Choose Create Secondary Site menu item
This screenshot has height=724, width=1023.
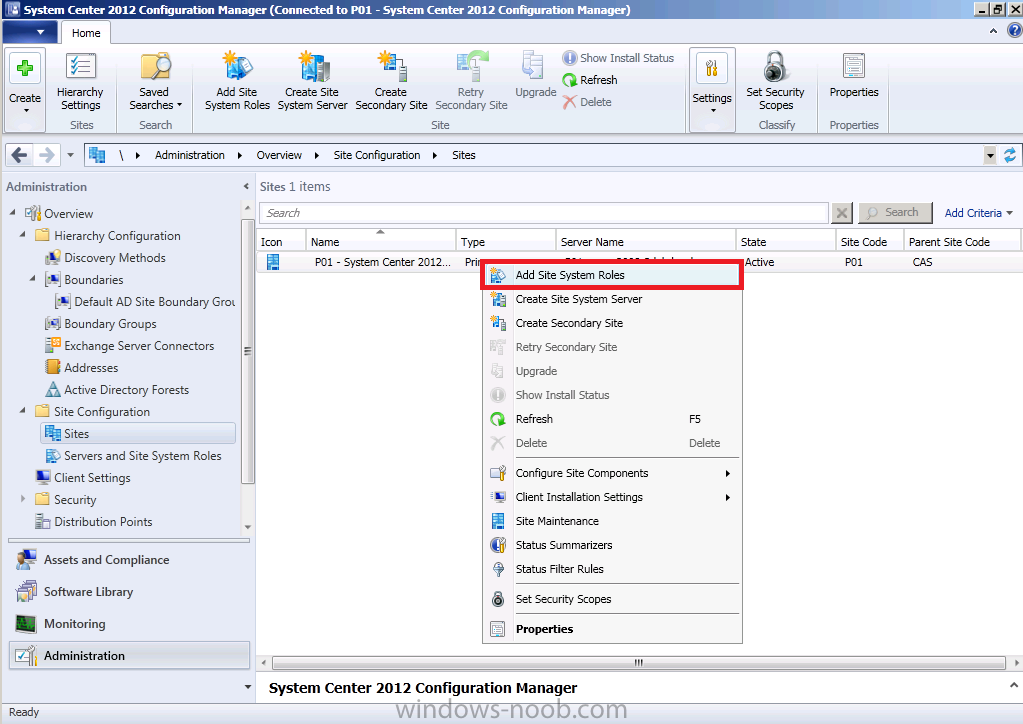[612, 323]
